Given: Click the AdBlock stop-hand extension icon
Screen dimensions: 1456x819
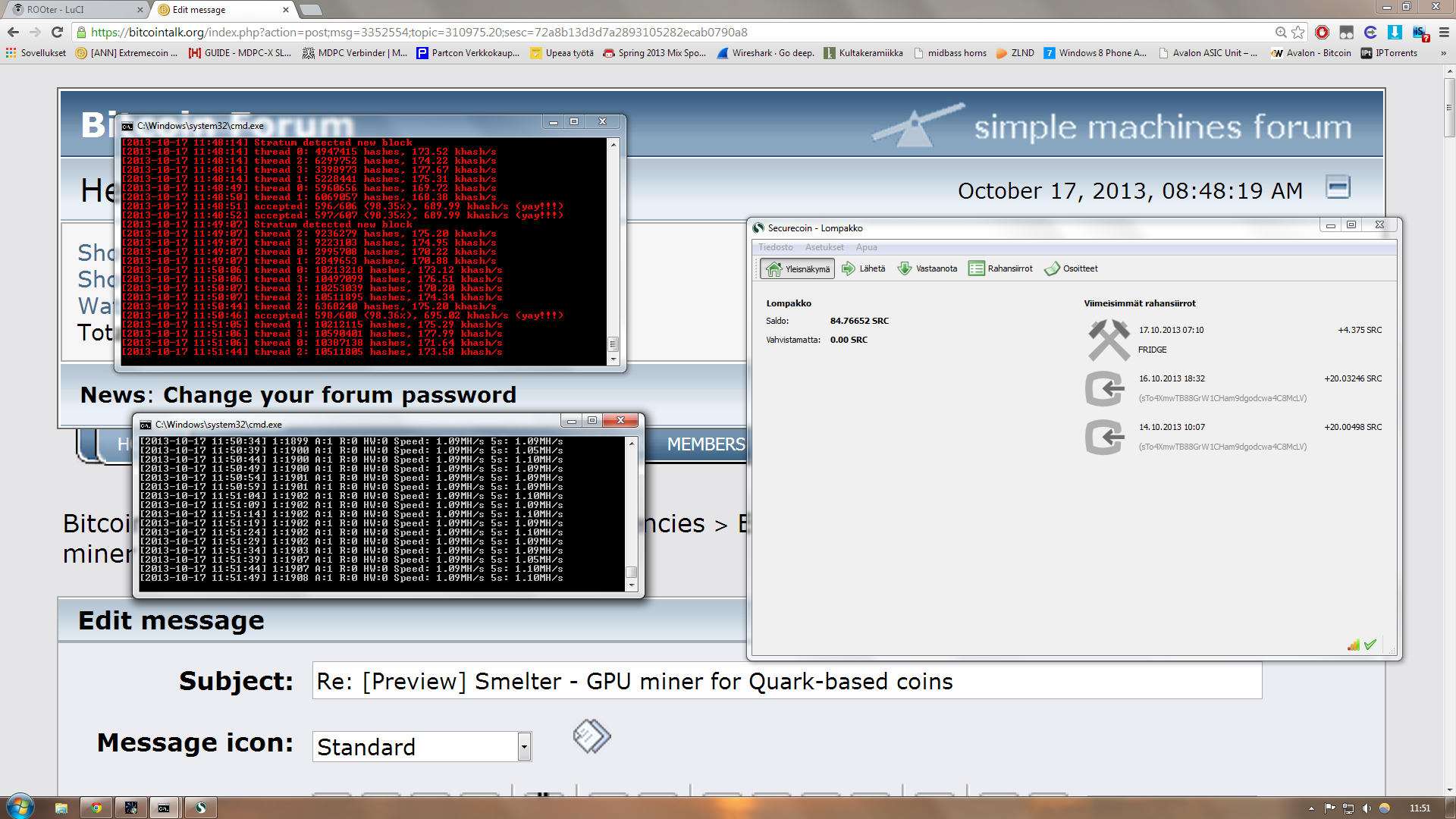Looking at the screenshot, I should pyautogui.click(x=1322, y=32).
